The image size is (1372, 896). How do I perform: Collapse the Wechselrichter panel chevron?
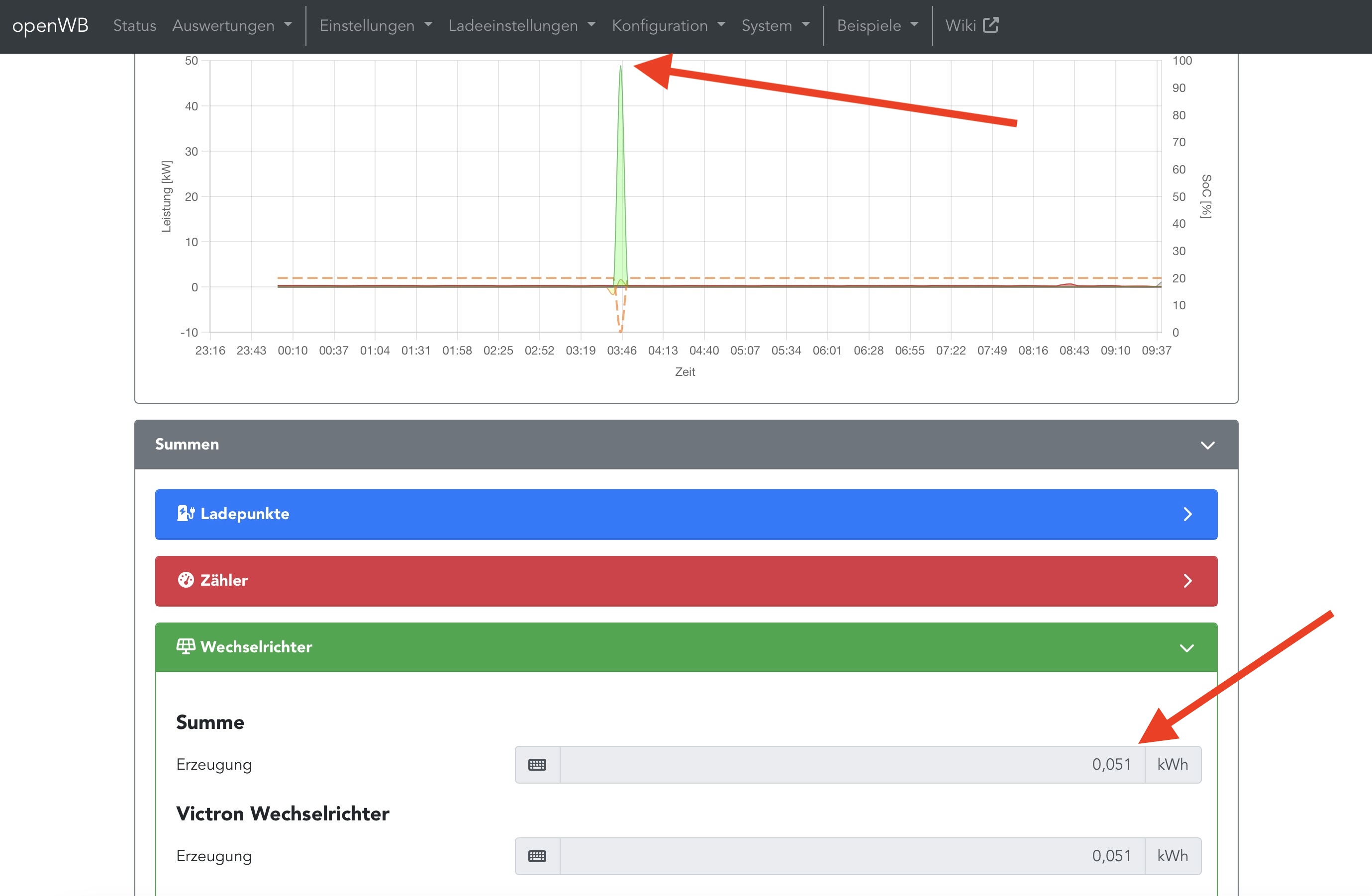[x=1186, y=648]
